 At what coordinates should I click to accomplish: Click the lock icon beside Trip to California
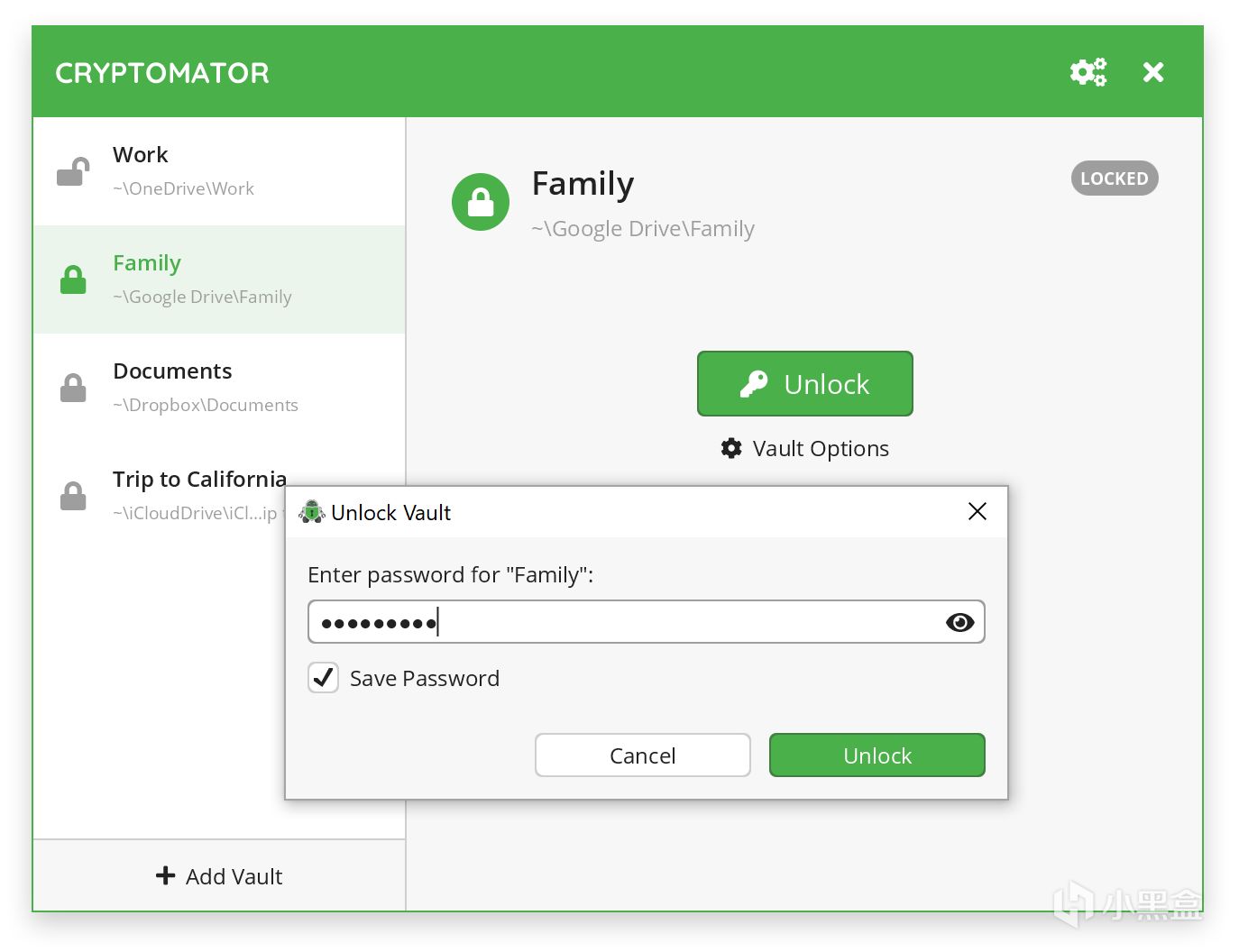(x=73, y=496)
